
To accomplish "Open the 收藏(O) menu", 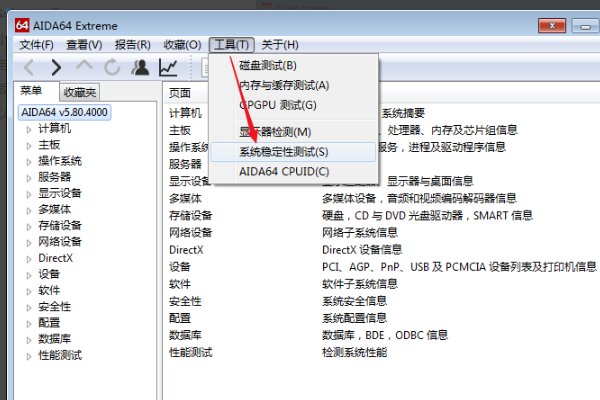I will (x=182, y=45).
